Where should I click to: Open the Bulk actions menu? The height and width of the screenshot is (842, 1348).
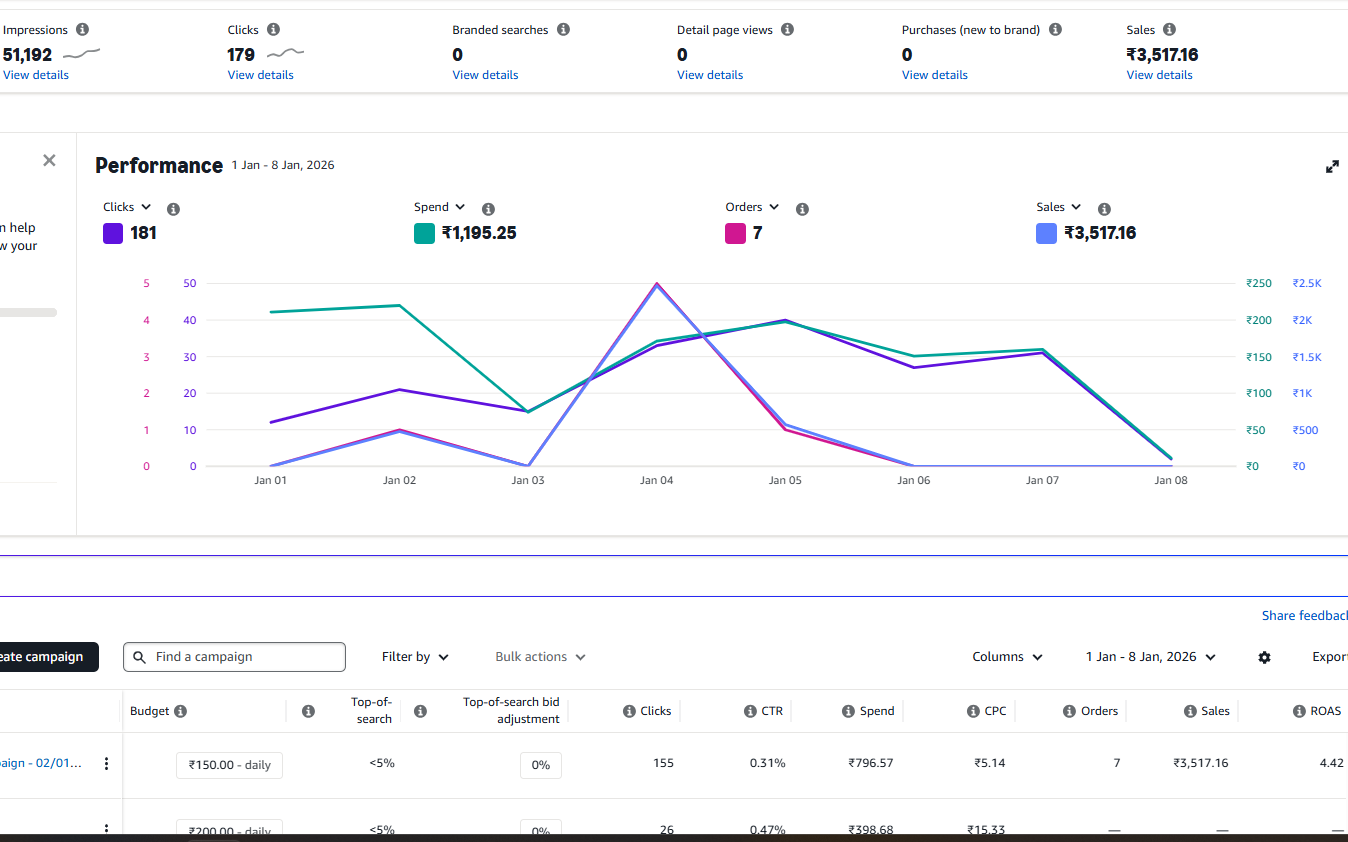539,657
